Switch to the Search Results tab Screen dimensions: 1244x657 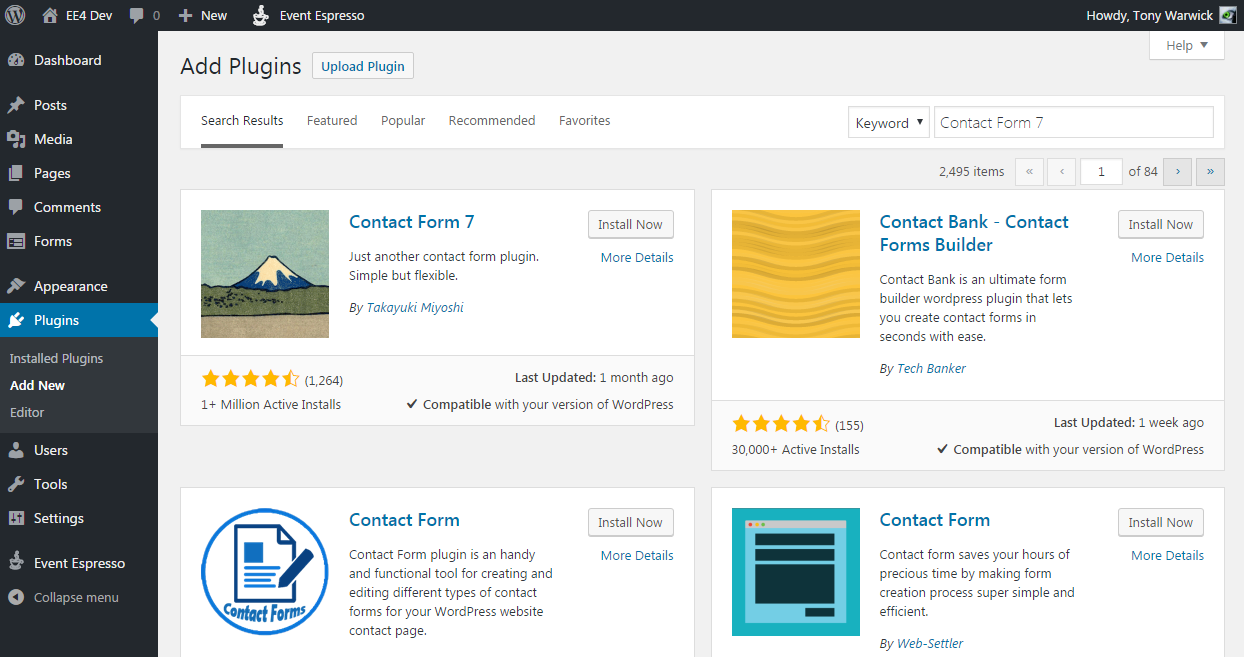pos(242,121)
